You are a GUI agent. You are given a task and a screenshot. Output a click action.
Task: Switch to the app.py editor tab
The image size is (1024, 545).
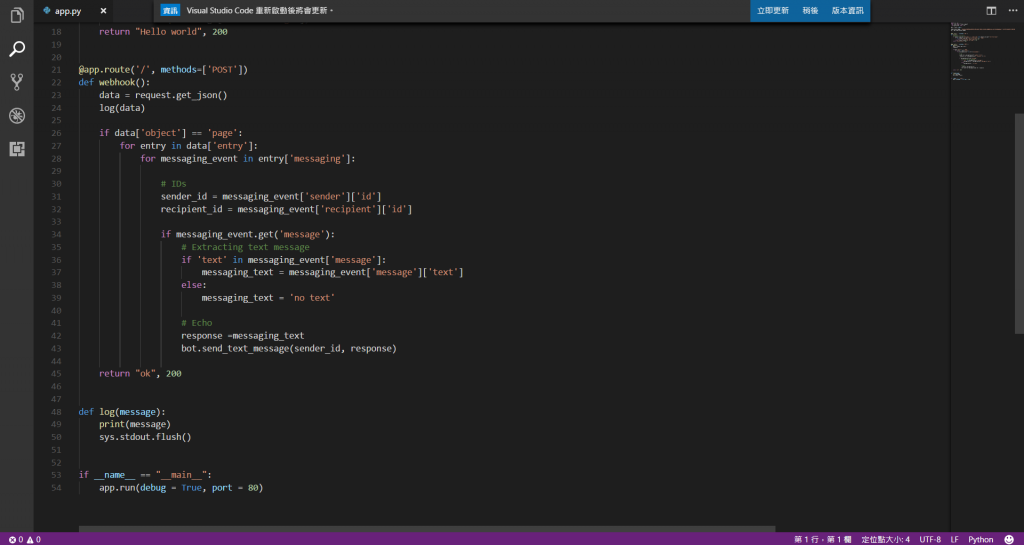pyautogui.click(x=68, y=11)
